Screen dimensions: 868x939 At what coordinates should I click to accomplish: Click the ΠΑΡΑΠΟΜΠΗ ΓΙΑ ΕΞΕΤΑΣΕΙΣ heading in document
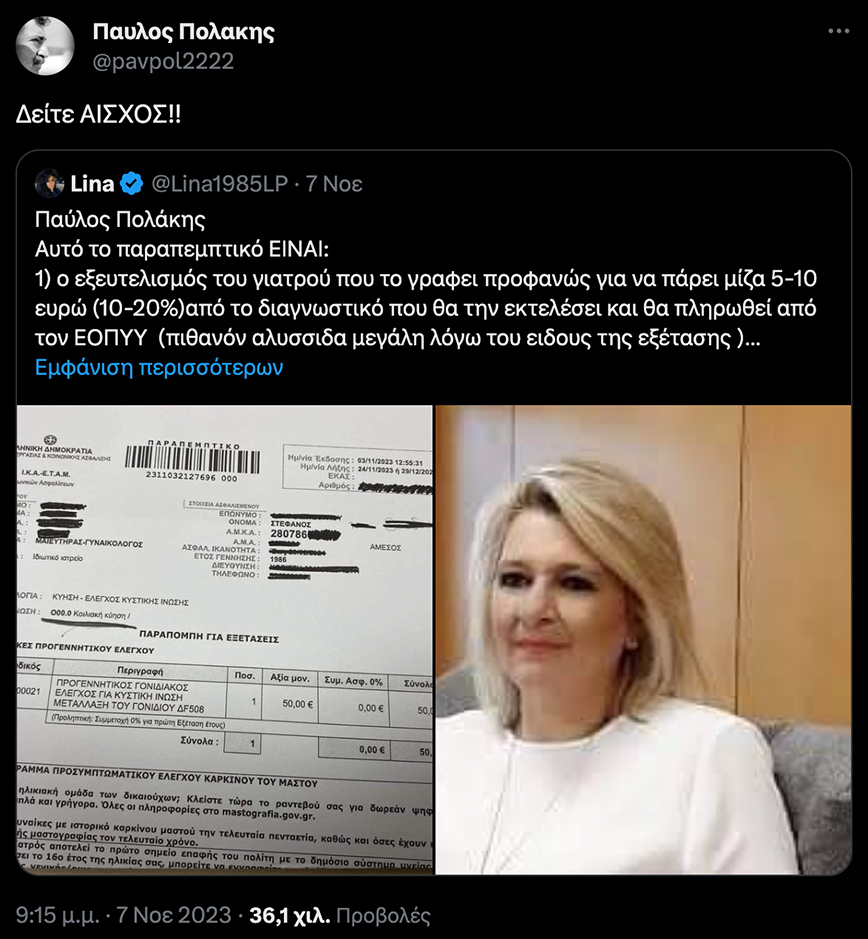[209, 637]
